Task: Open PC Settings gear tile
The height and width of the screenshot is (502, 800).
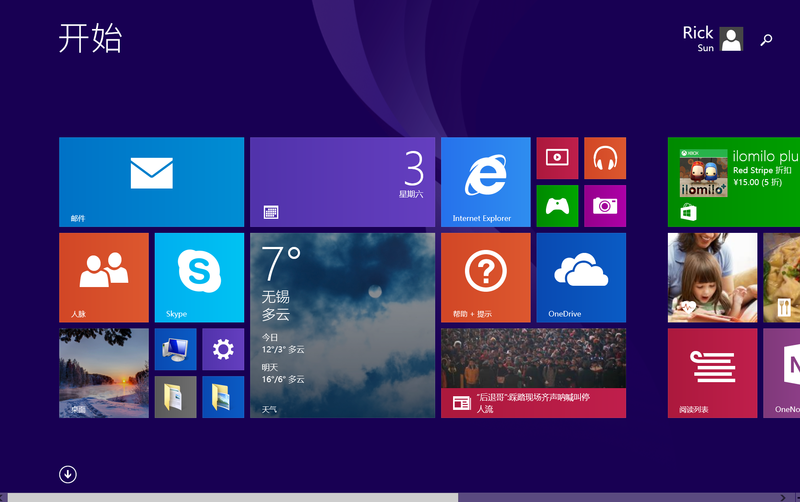Action: coord(223,349)
